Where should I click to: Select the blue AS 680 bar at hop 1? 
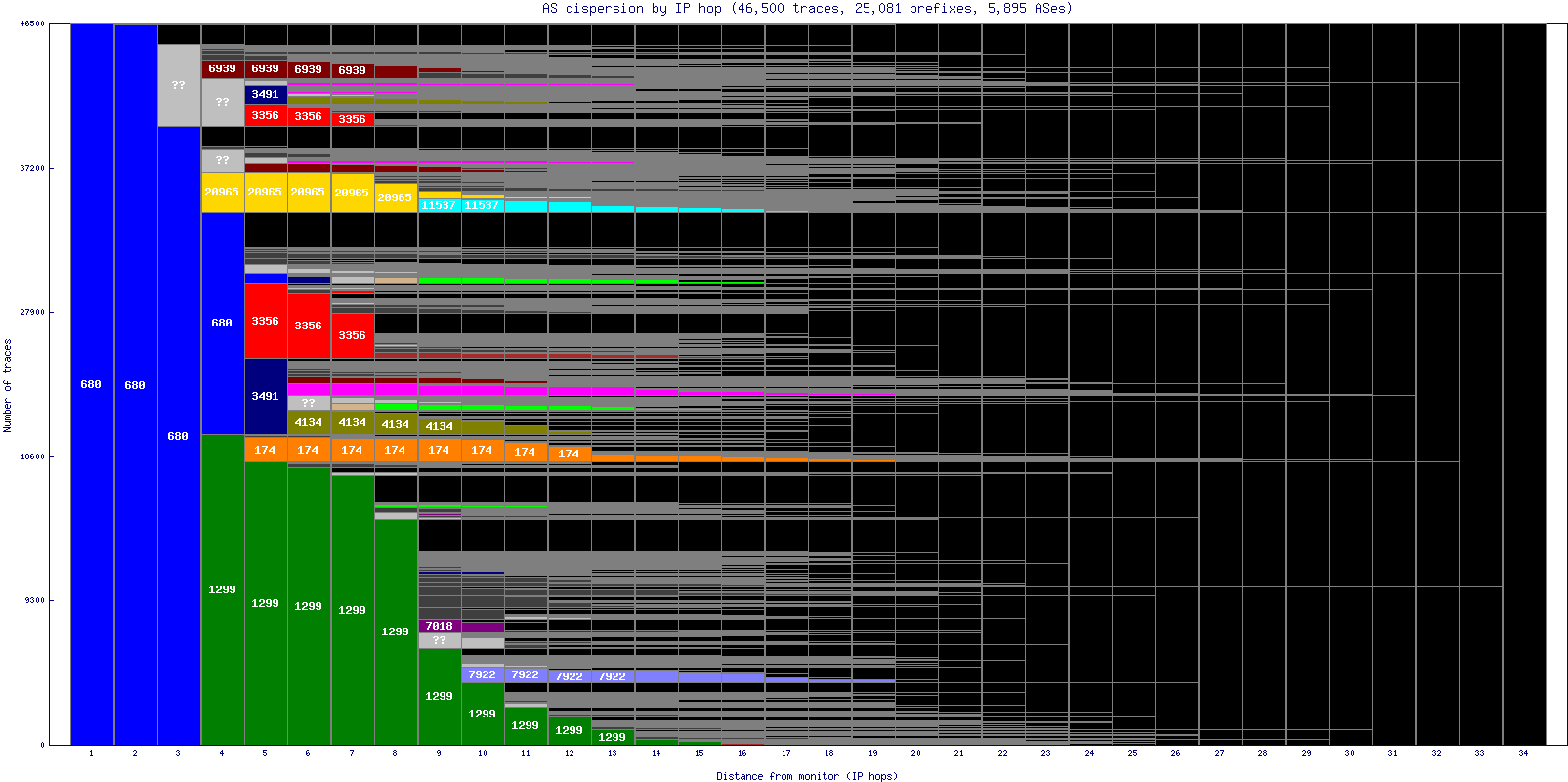click(x=92, y=384)
